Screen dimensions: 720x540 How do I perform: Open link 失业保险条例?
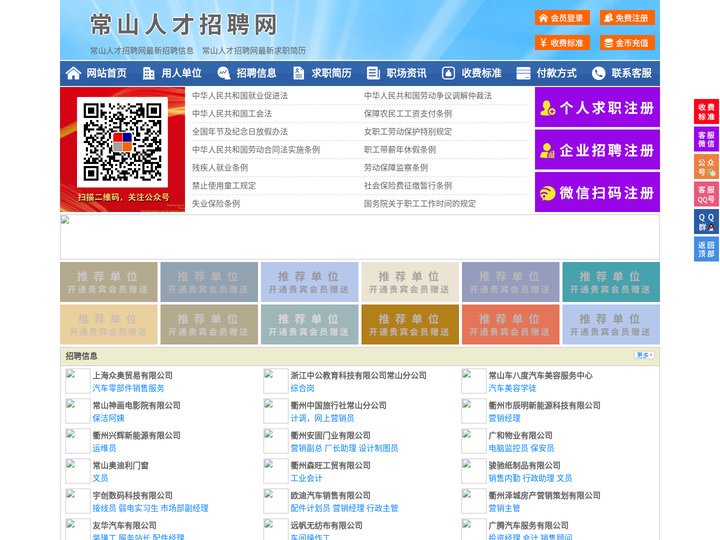(216, 203)
